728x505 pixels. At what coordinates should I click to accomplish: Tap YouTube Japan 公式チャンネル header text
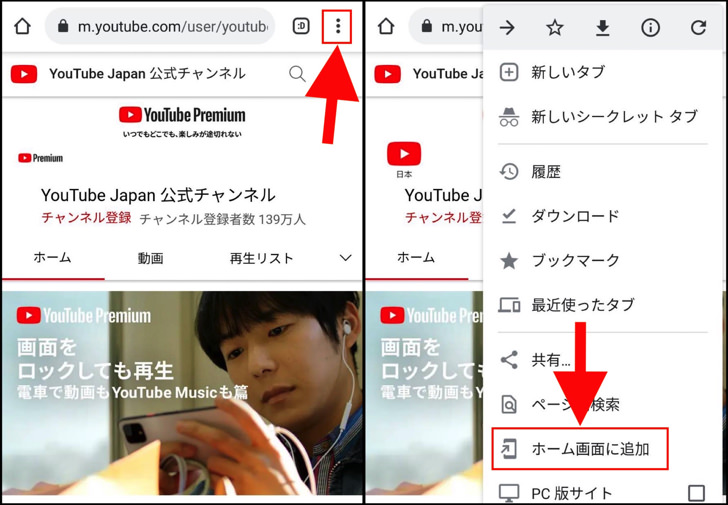coord(147,74)
